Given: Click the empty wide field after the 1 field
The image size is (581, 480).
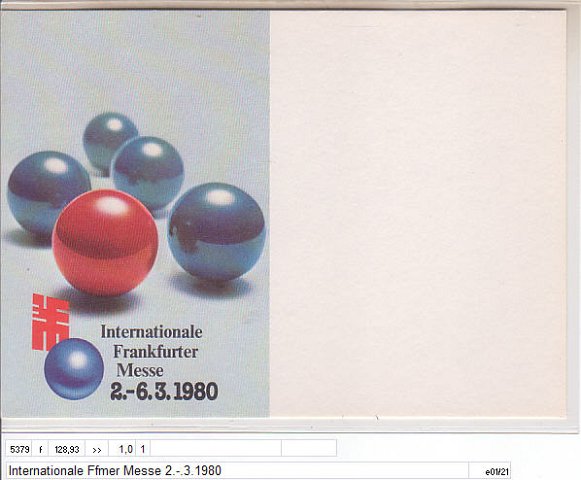Looking at the screenshot, I should pos(216,448).
